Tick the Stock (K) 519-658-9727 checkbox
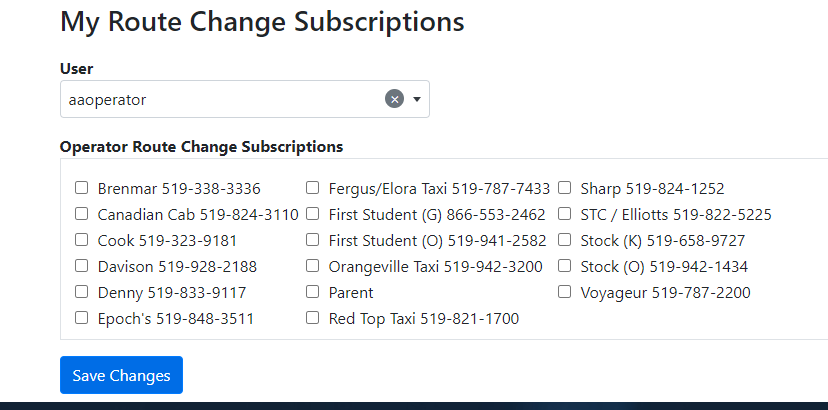The height and width of the screenshot is (410, 828). click(564, 240)
